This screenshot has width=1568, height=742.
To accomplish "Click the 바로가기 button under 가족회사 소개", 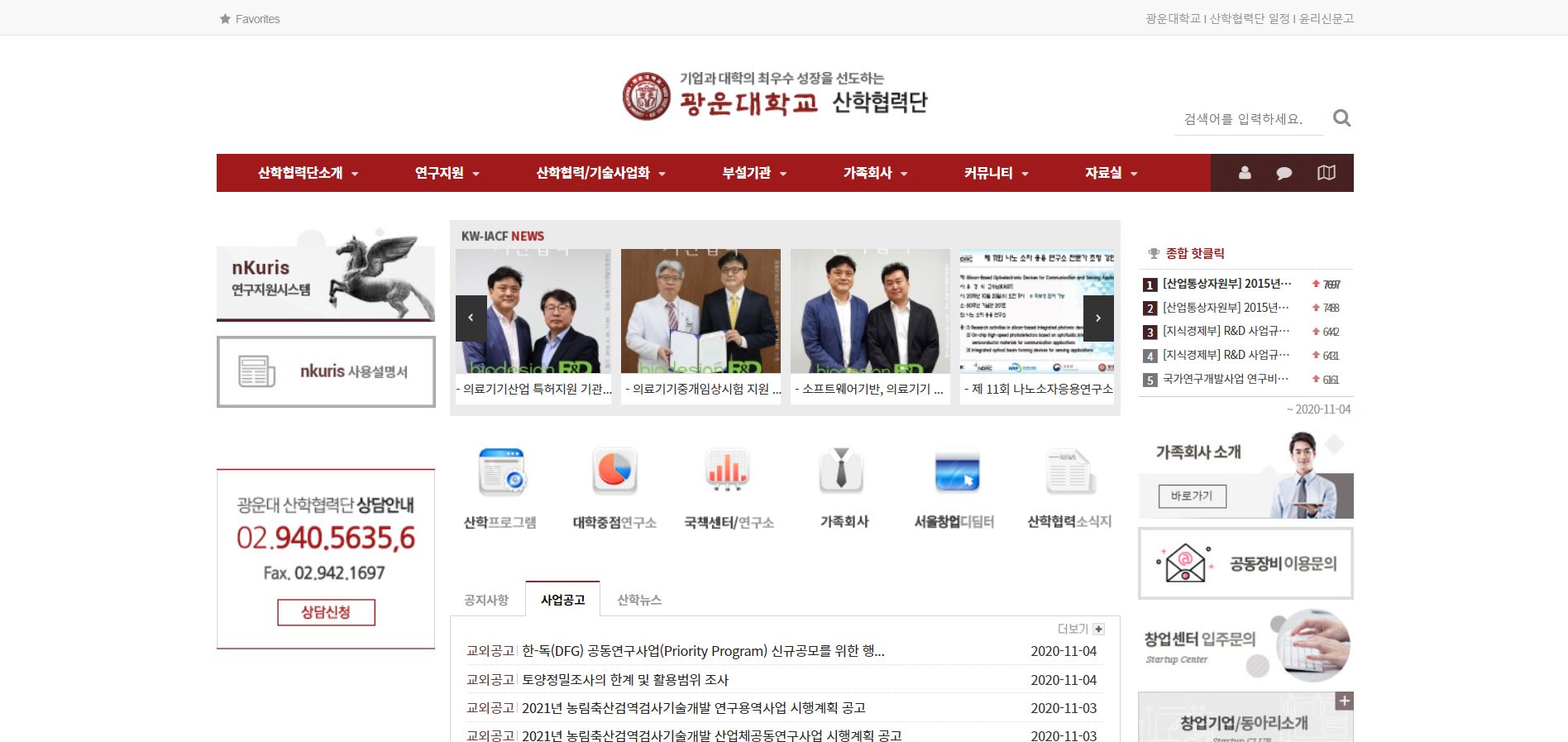I will pyautogui.click(x=1192, y=496).
